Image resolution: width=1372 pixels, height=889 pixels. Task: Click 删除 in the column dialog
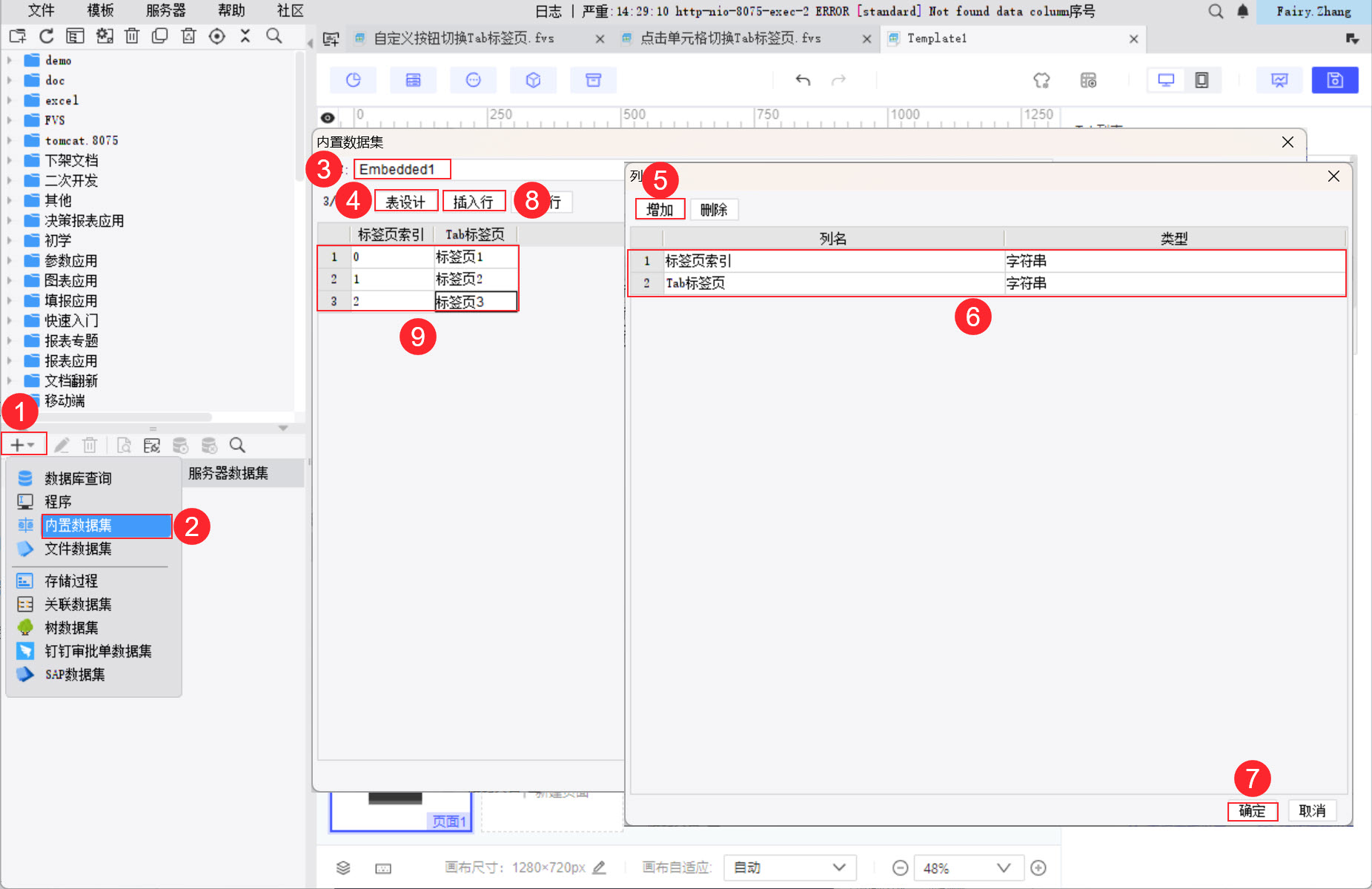714,210
